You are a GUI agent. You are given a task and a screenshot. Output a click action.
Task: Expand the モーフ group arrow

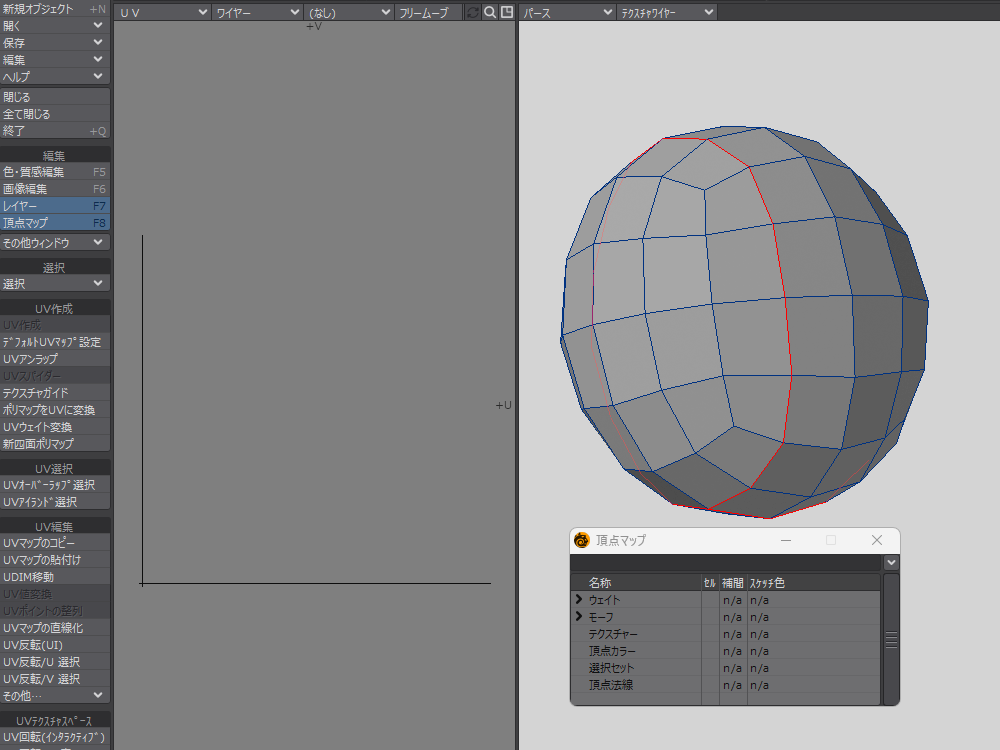tap(578, 617)
